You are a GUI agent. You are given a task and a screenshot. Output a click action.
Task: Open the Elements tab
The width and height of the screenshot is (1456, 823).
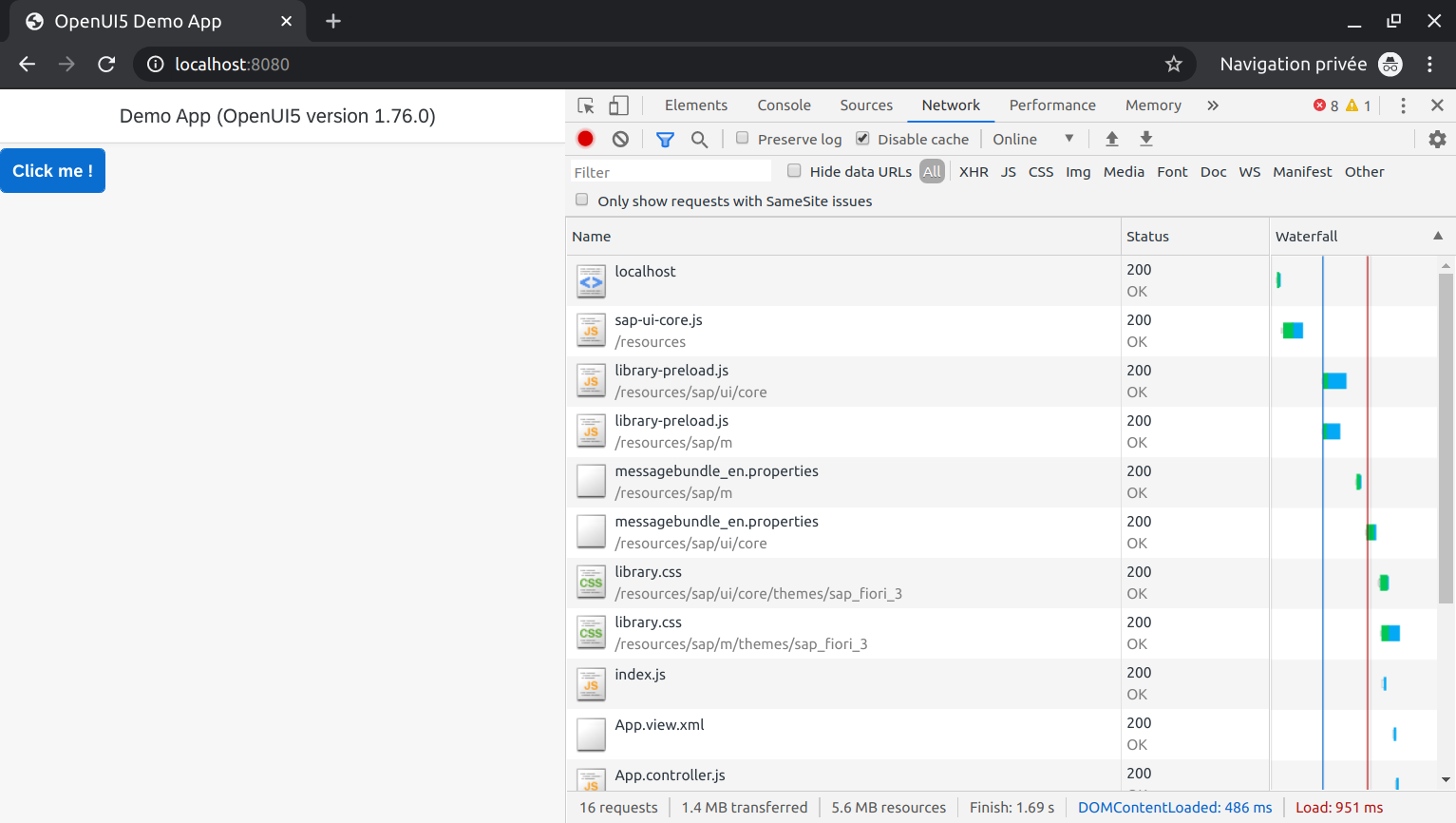click(696, 105)
